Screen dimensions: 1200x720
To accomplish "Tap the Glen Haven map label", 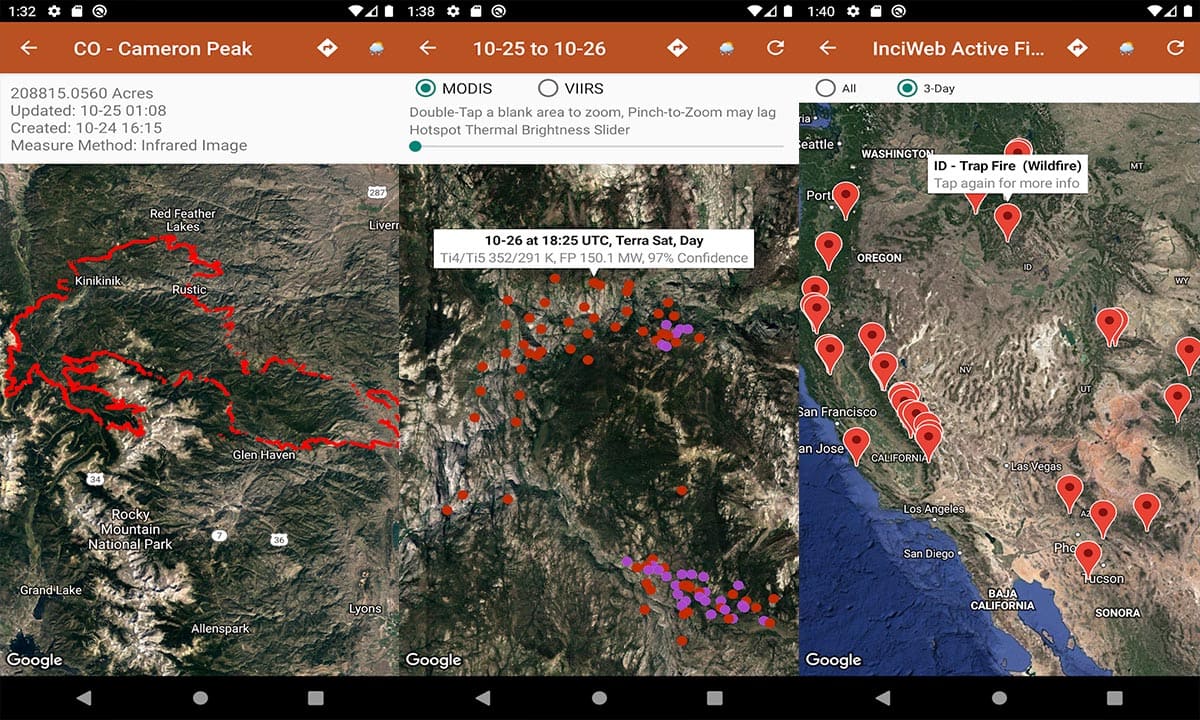I will 265,455.
